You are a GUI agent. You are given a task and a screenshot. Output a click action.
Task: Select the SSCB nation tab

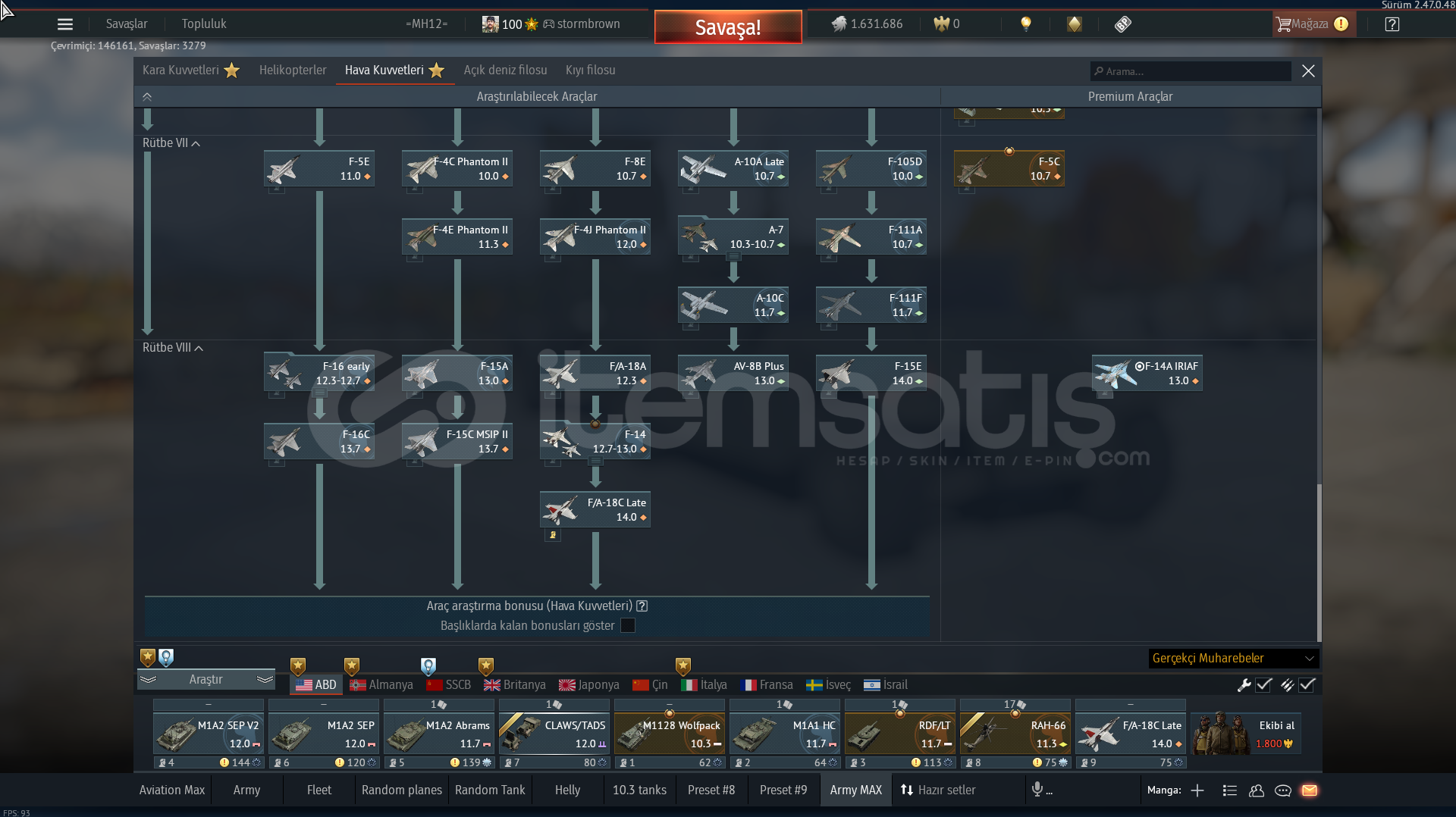pos(448,685)
